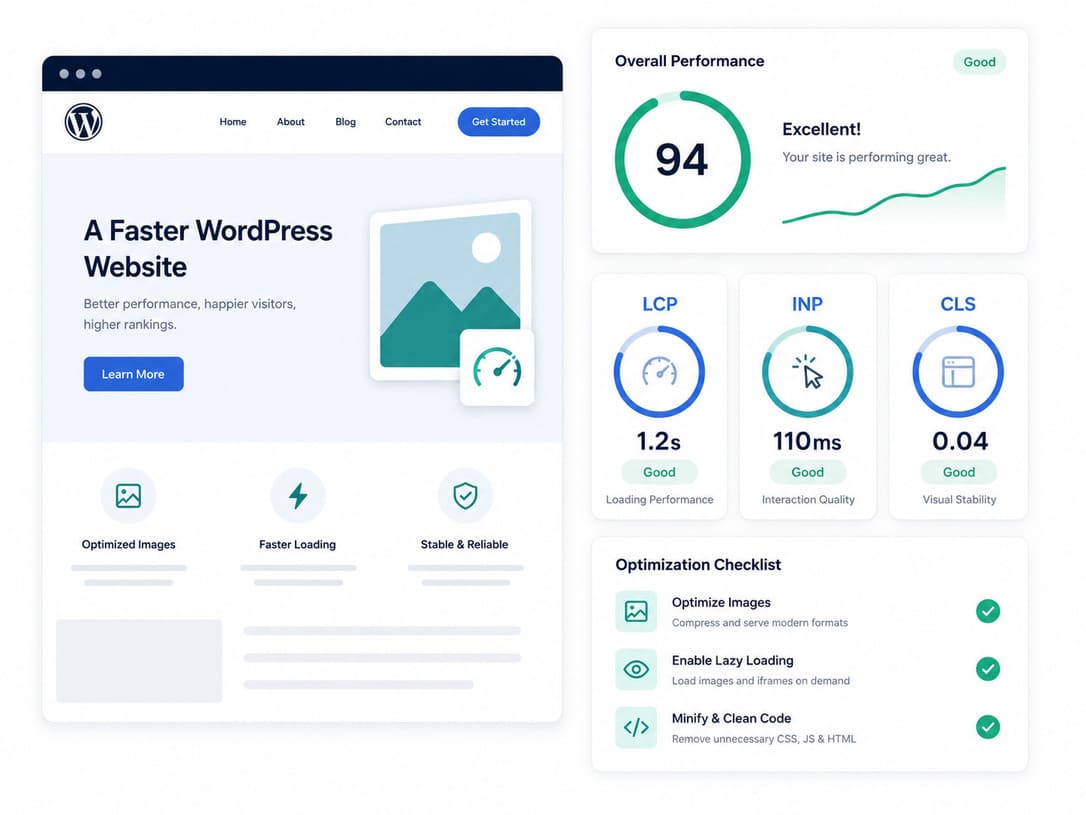This screenshot has width=1086, height=815.
Task: Open the Home nav link
Action: click(233, 122)
